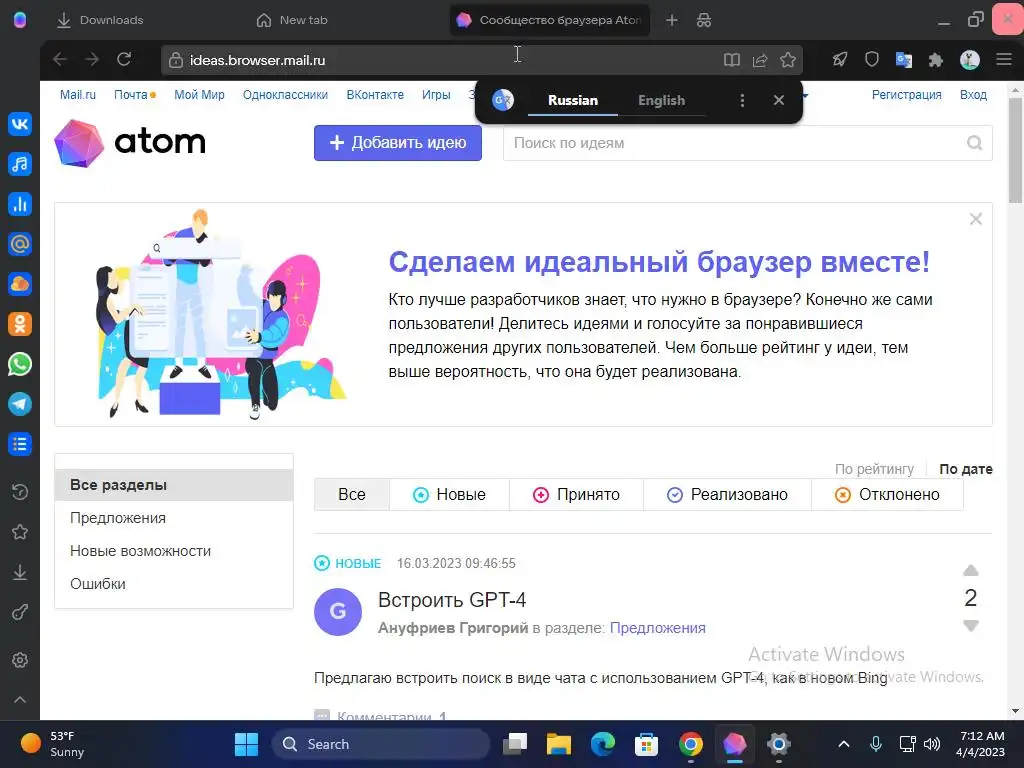Bookmark this page with star icon
The height and width of the screenshot is (768, 1024).
pos(788,60)
